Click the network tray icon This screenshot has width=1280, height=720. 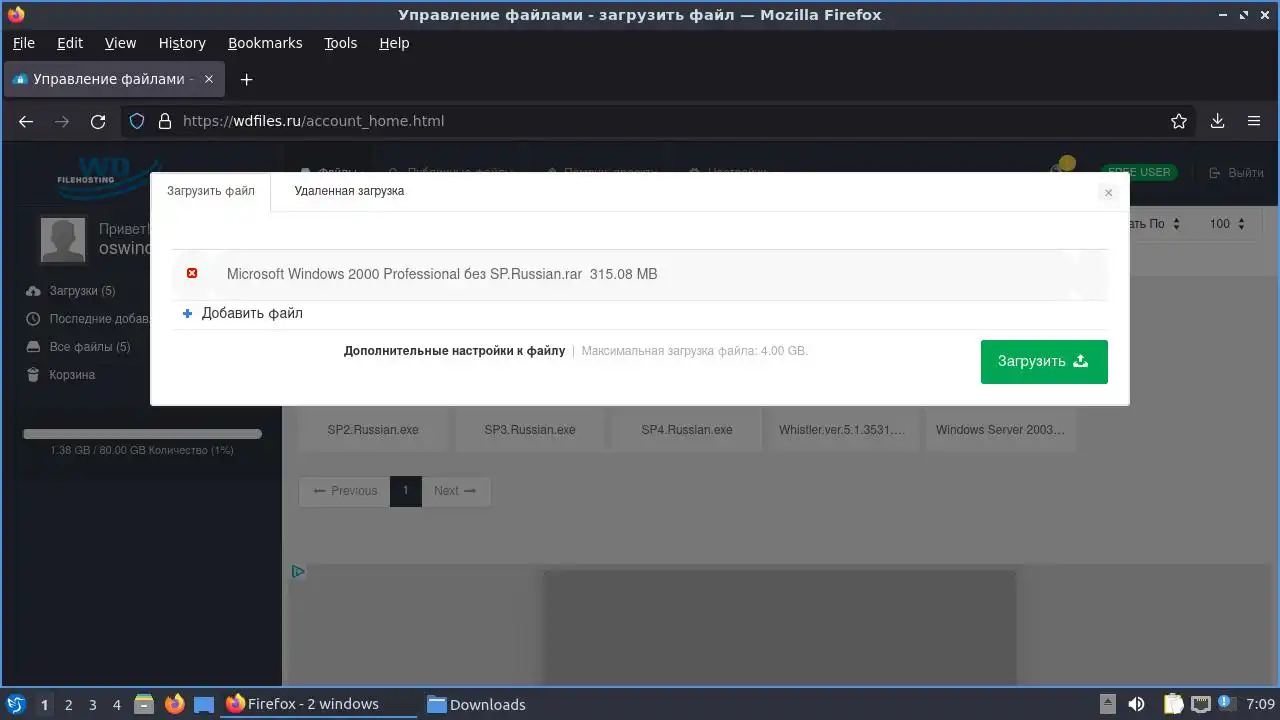point(1201,704)
